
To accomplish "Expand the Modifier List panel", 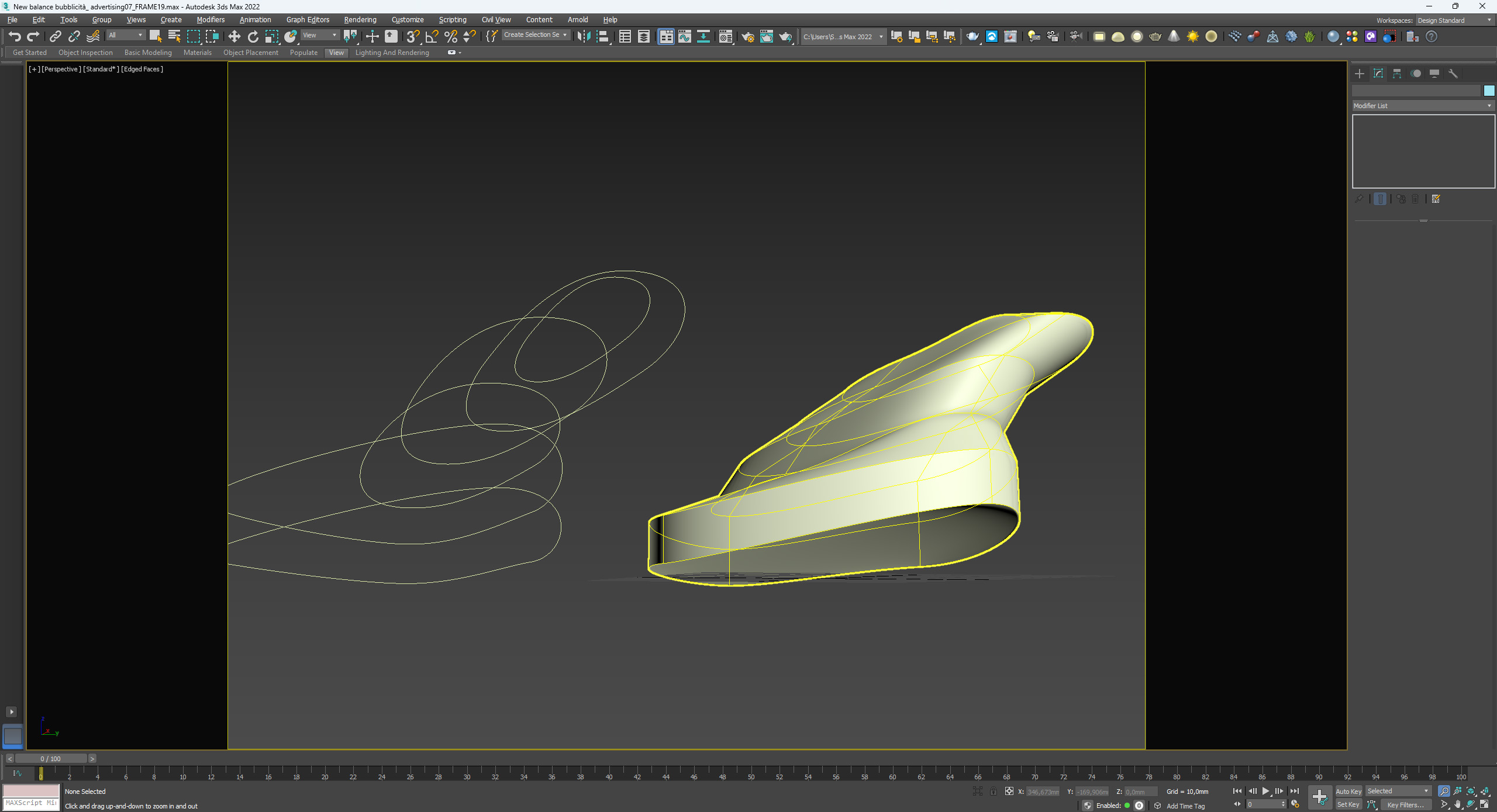I will (x=1489, y=106).
